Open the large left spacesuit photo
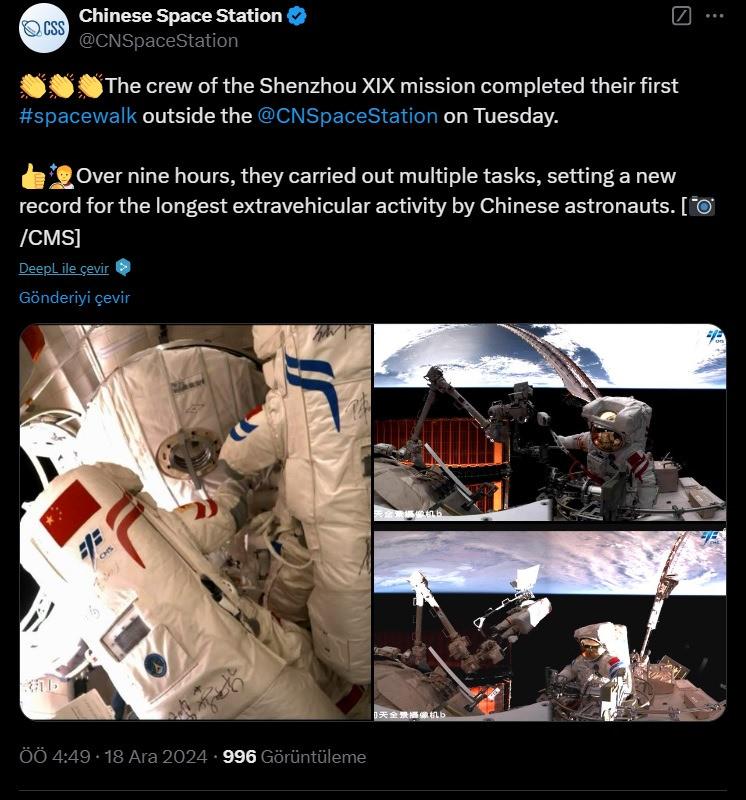The width and height of the screenshot is (746, 800). [x=195, y=522]
